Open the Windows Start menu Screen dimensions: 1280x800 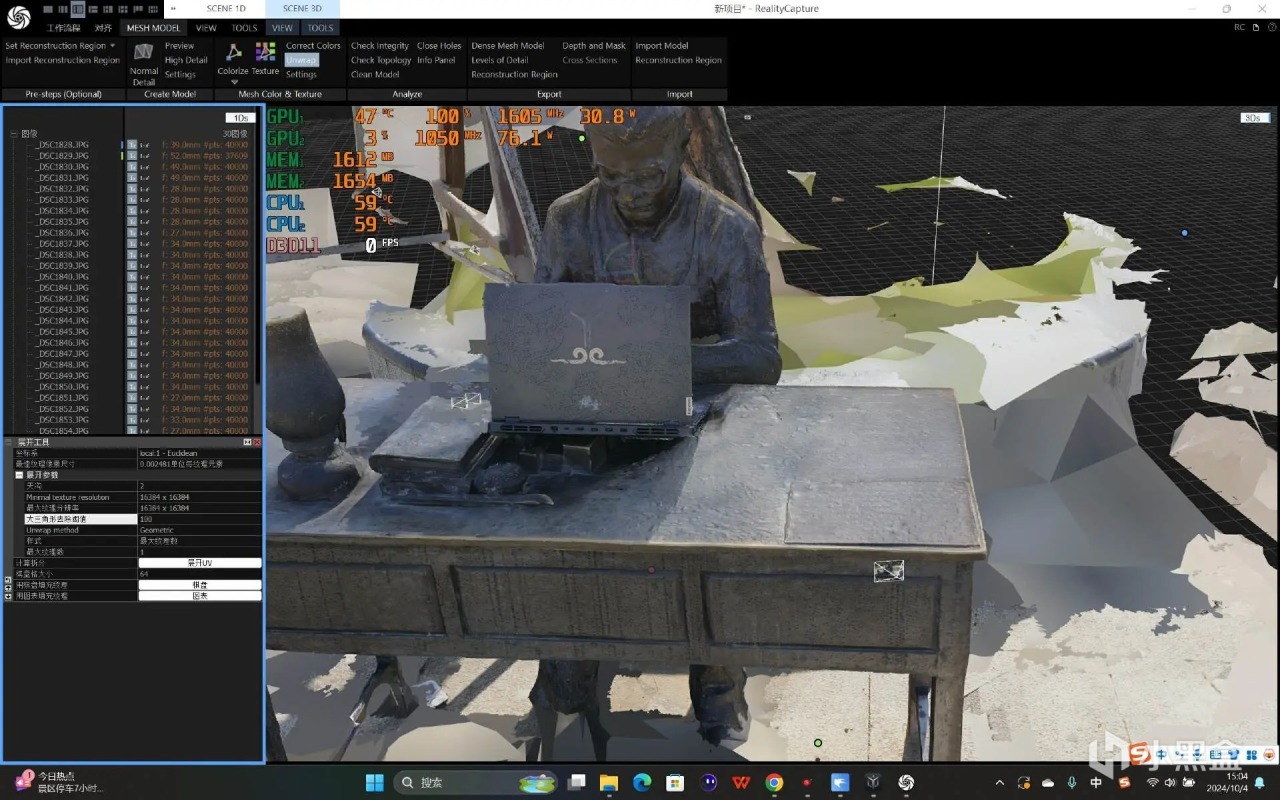click(x=374, y=782)
